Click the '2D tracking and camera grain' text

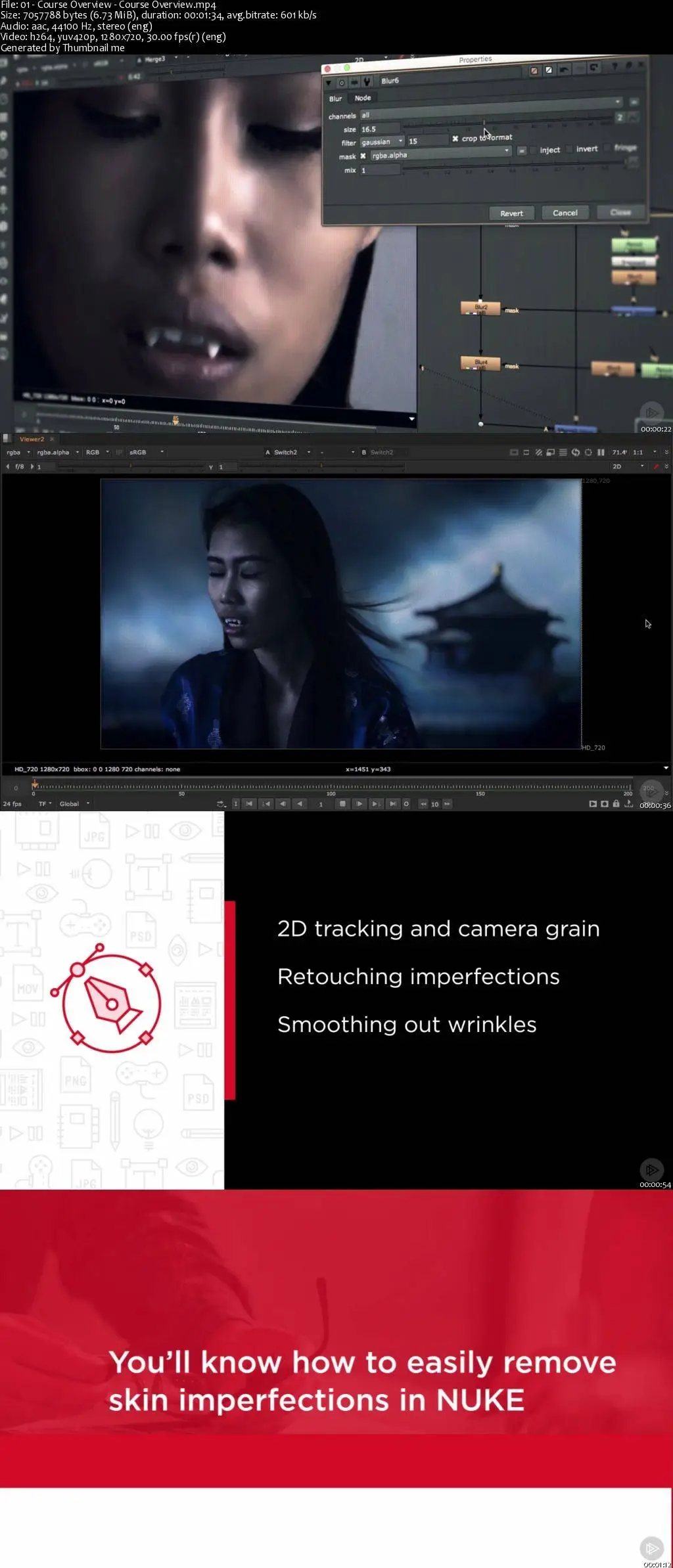click(x=438, y=929)
